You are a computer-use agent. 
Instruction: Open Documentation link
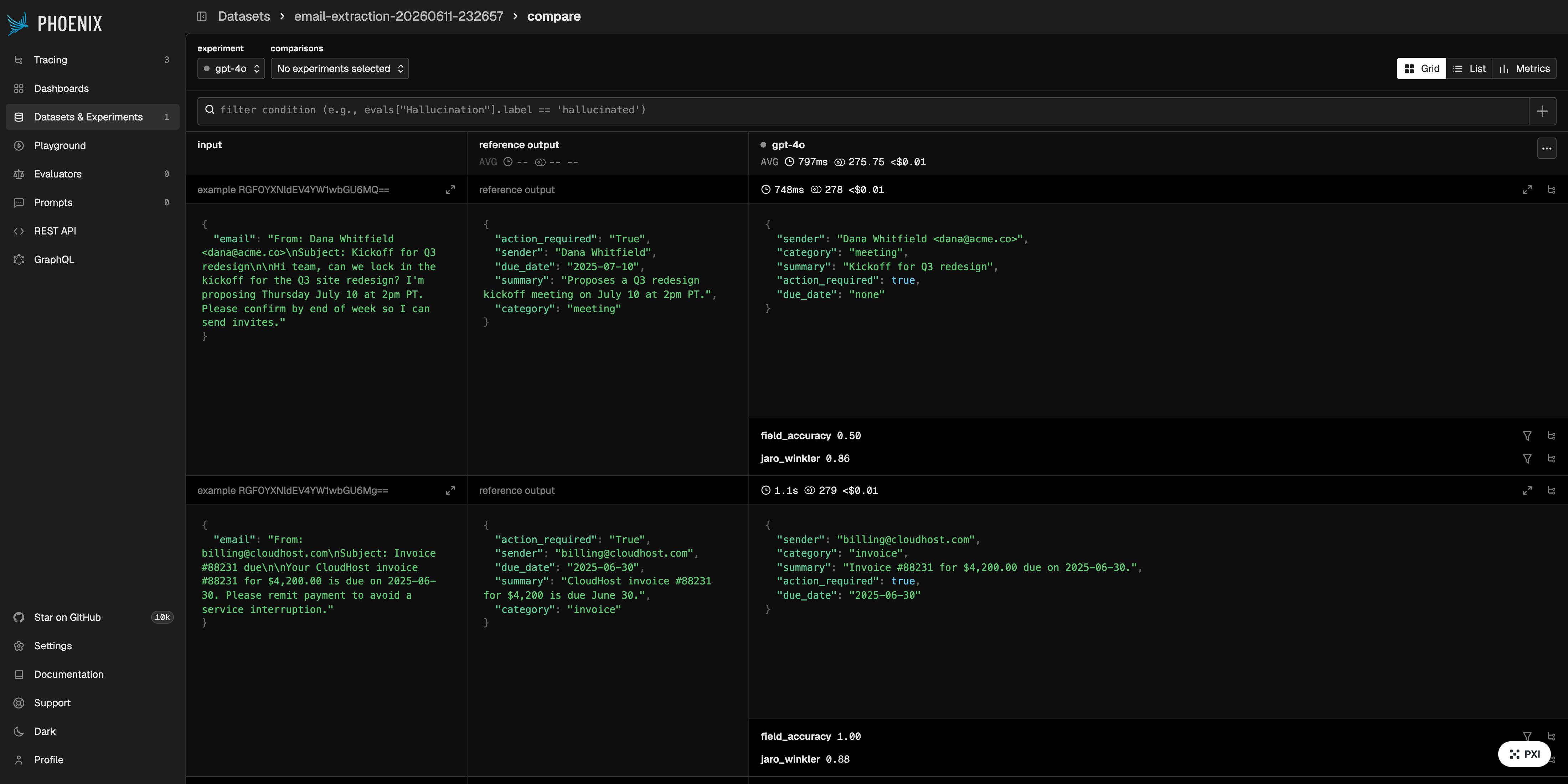93,675
